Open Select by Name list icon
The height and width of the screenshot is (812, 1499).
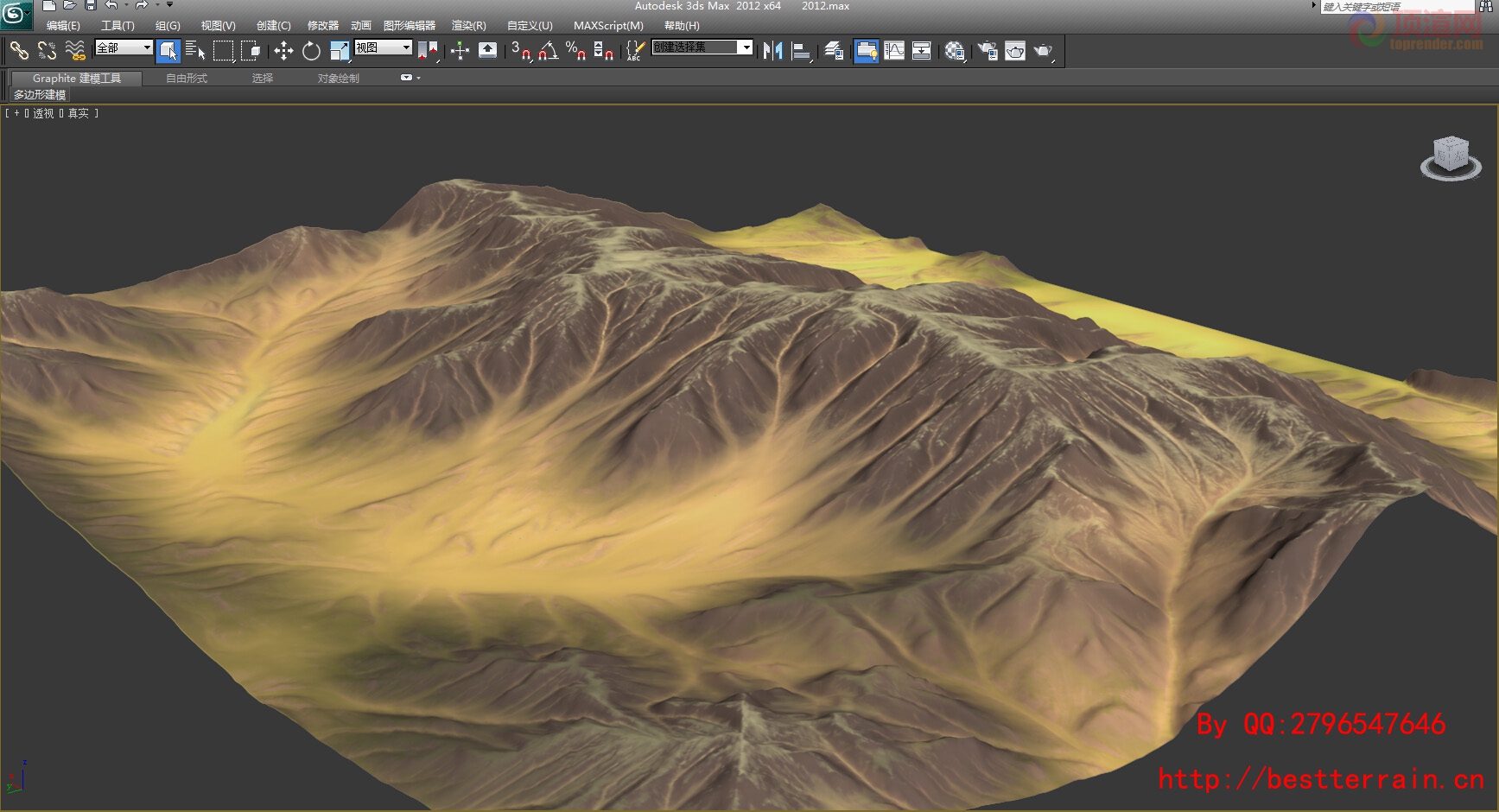point(195,51)
